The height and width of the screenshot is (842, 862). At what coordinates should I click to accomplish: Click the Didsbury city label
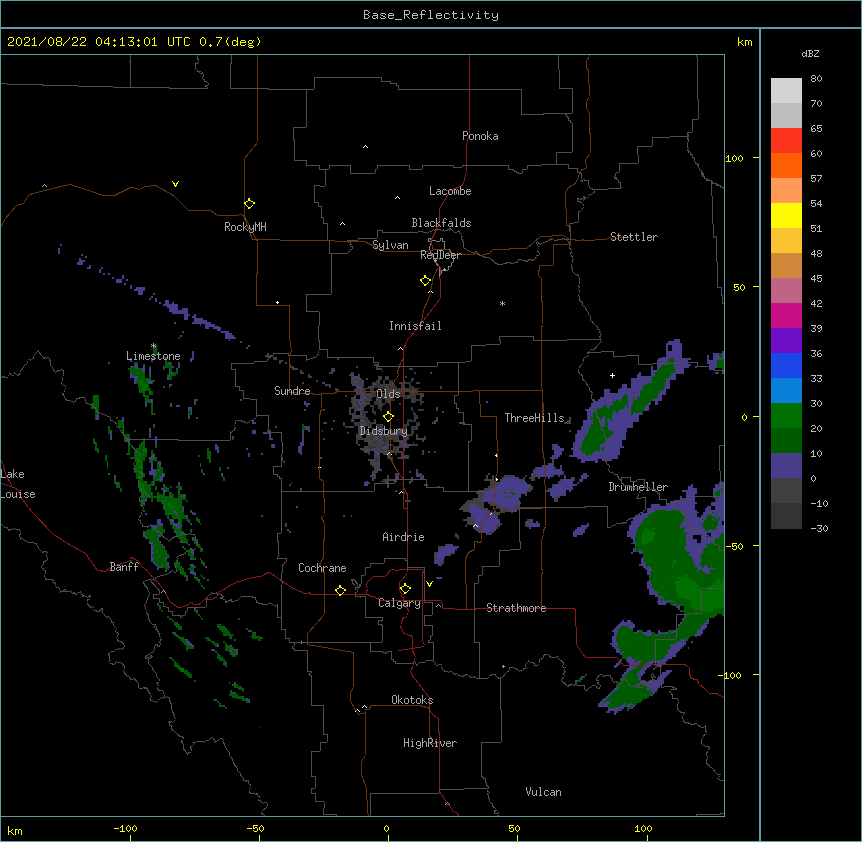point(383,431)
